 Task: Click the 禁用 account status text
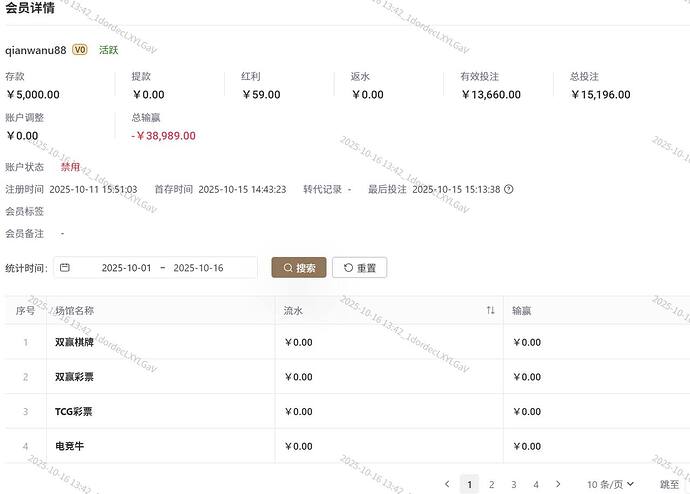point(70,167)
